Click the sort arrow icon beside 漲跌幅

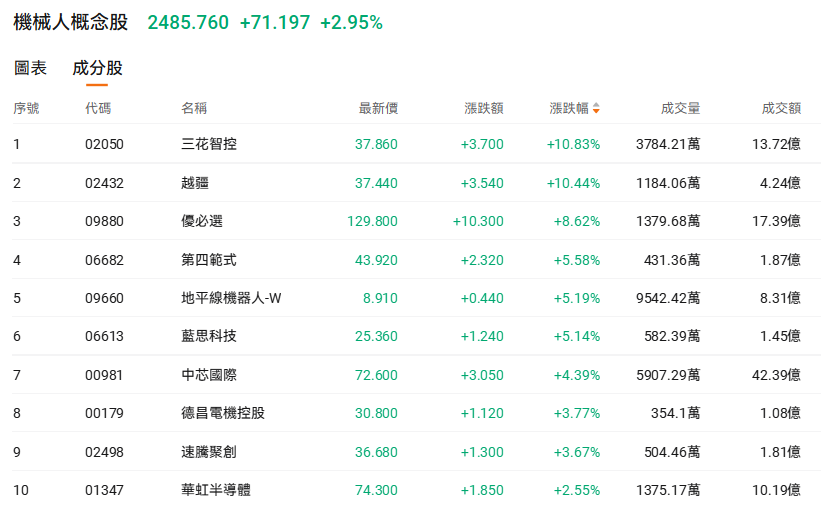[x=596, y=108]
